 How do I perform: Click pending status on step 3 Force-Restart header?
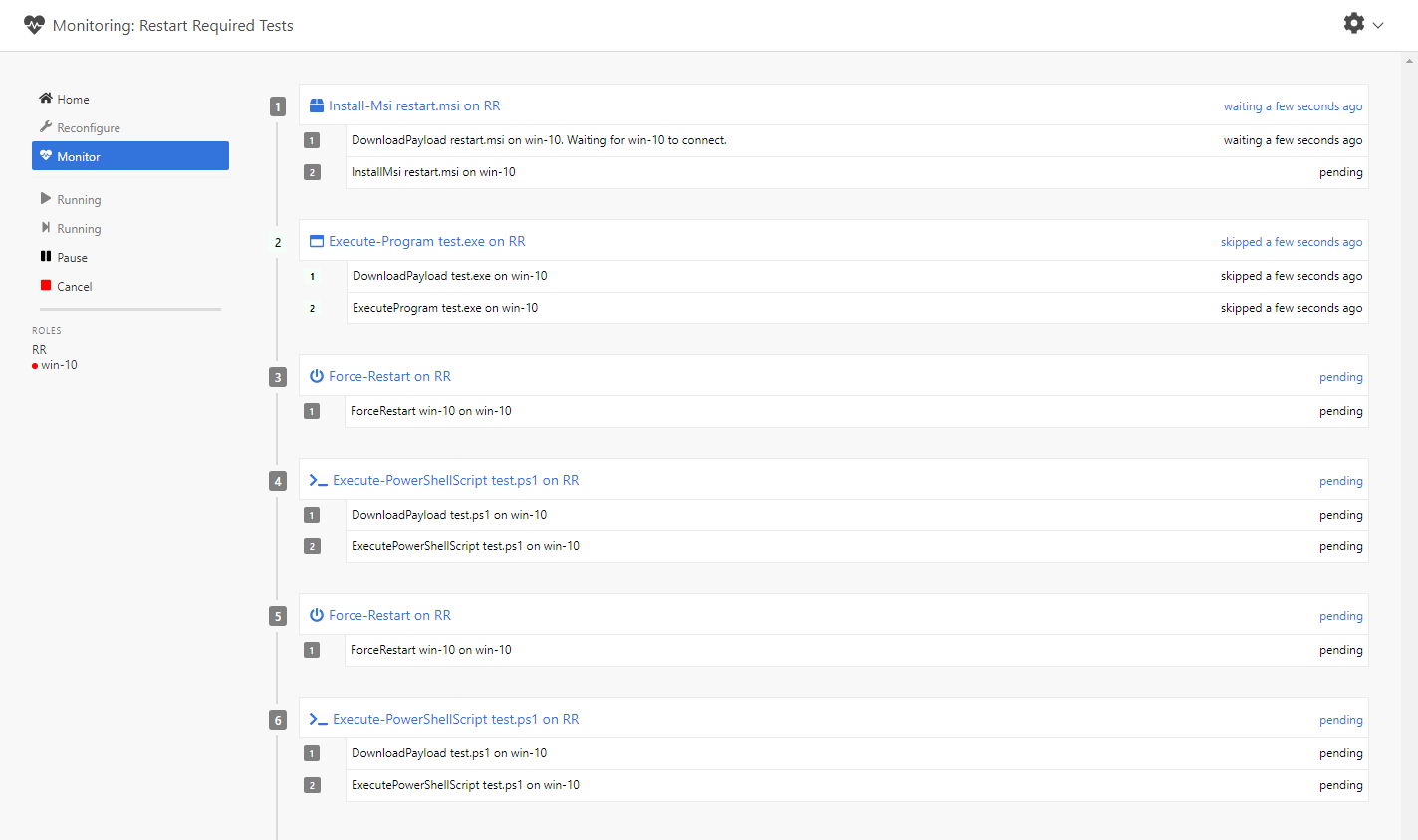coord(1340,377)
